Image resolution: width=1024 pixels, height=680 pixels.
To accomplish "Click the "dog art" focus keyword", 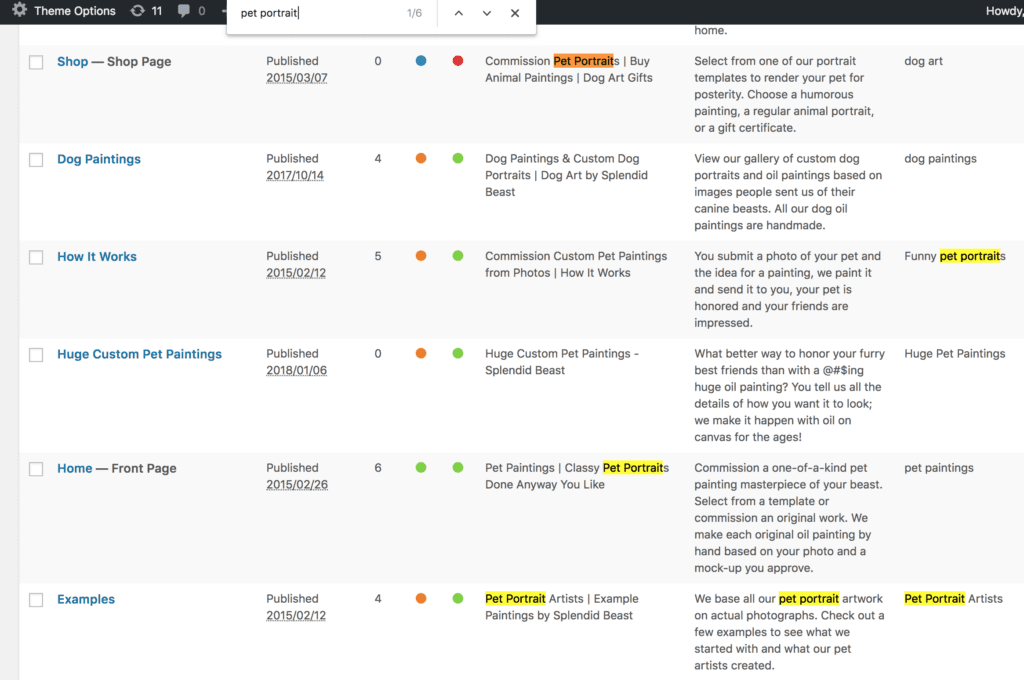I will point(923,61).
